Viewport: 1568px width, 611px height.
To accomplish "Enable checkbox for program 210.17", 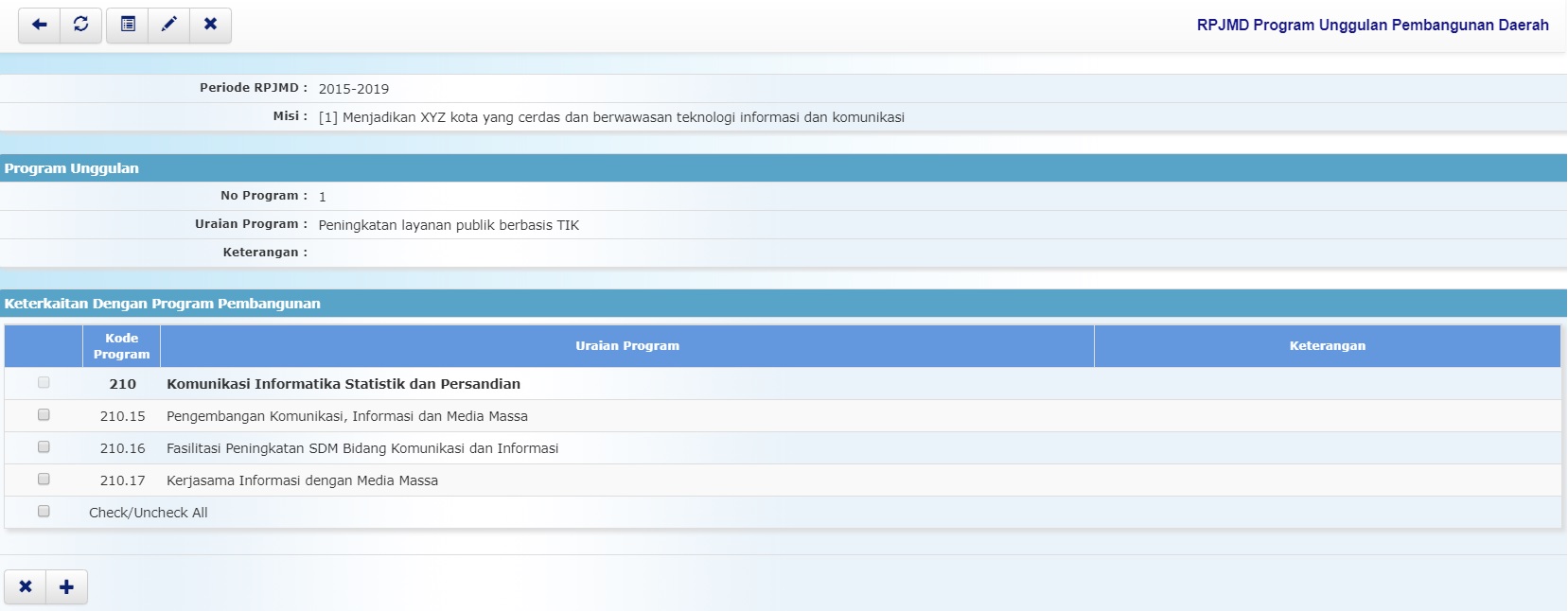I will 44,480.
